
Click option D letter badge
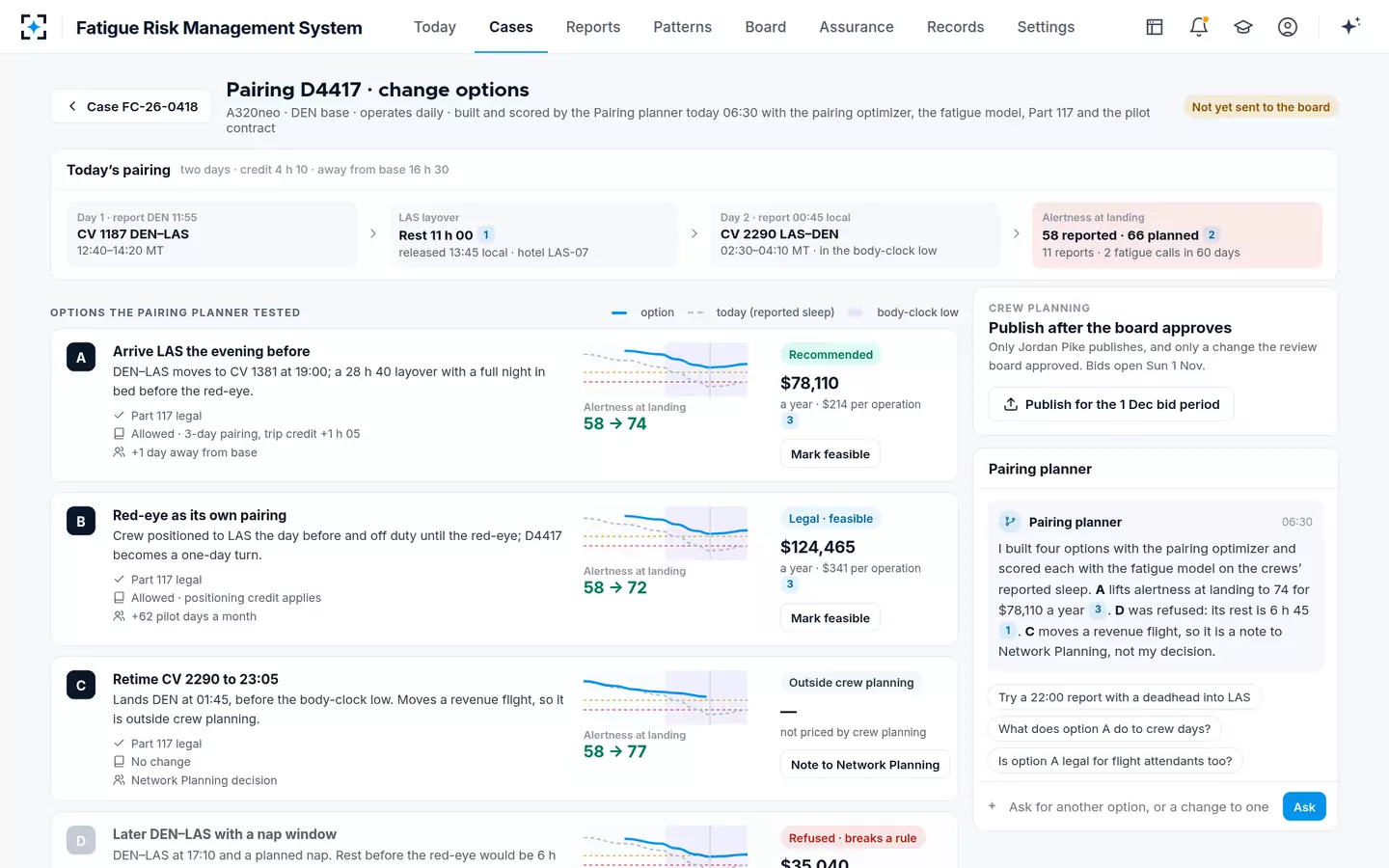pyautogui.click(x=81, y=841)
